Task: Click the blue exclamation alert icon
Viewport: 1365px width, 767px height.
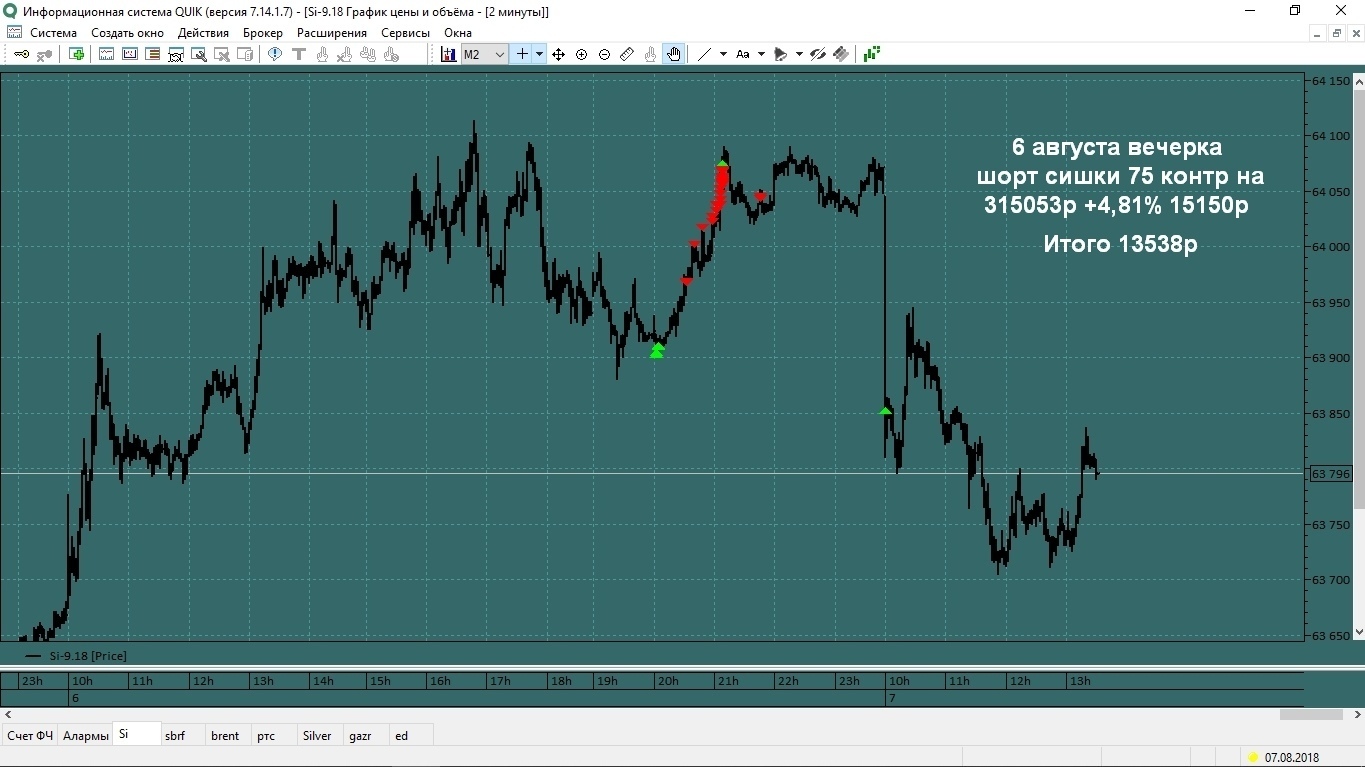Action: click(x=274, y=54)
